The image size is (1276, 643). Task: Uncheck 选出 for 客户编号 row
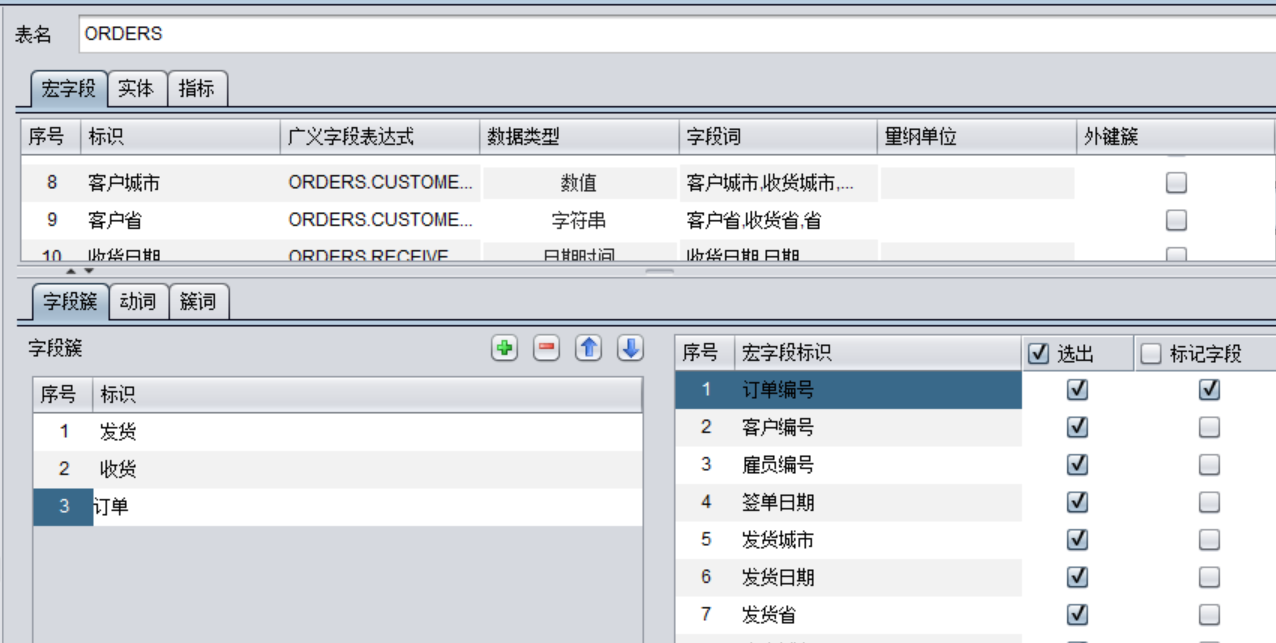click(1077, 427)
